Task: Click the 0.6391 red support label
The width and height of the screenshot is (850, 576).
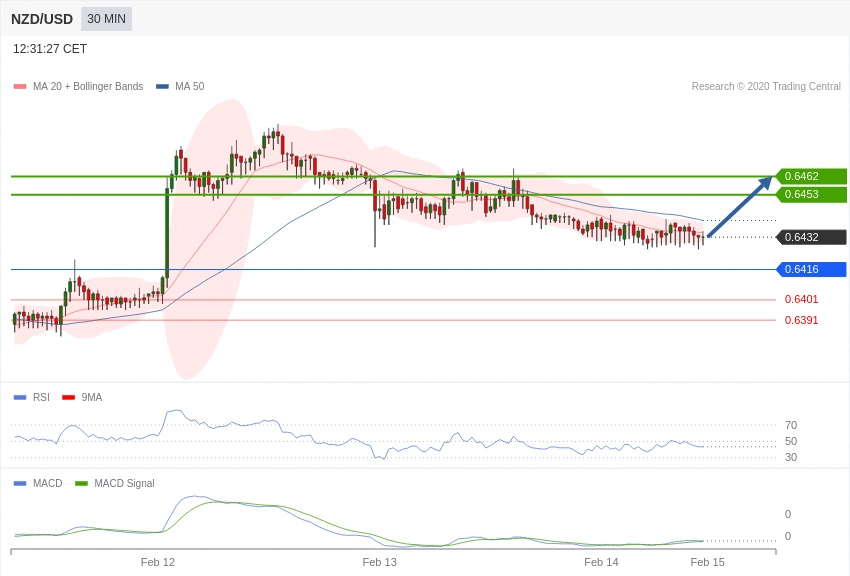Action: click(x=801, y=320)
